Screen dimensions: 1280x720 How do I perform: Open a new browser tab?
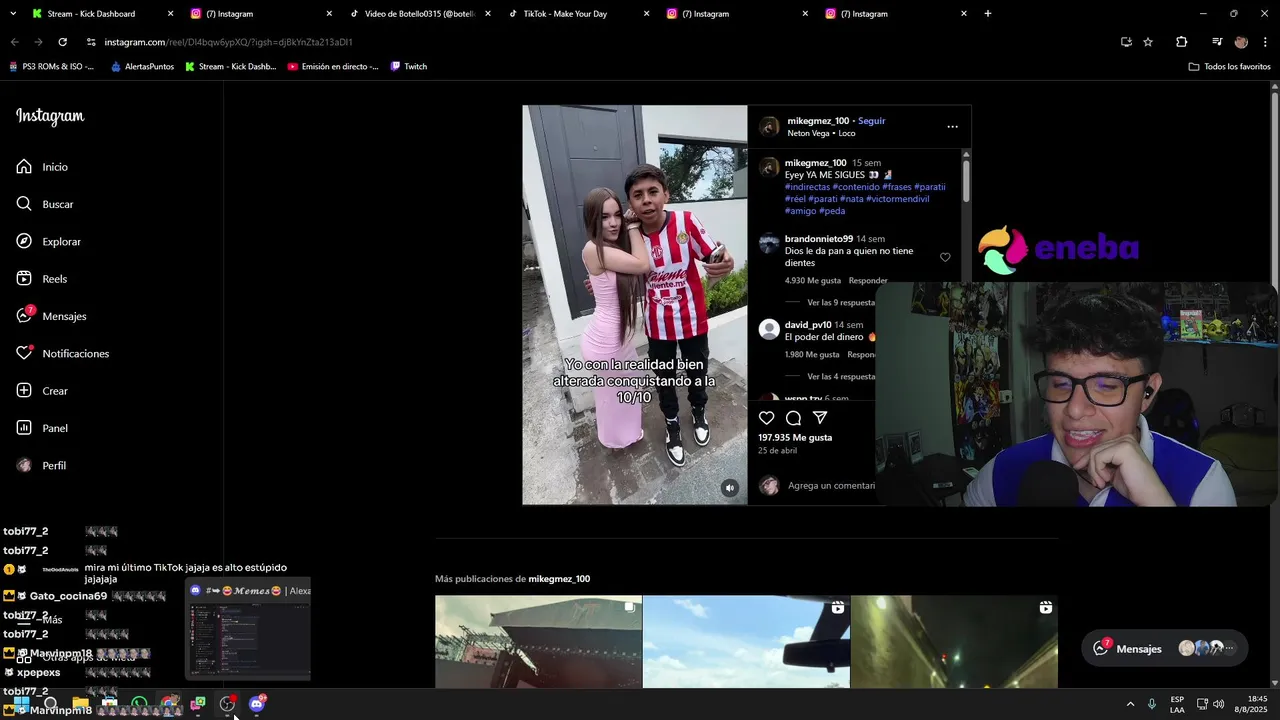(x=988, y=14)
